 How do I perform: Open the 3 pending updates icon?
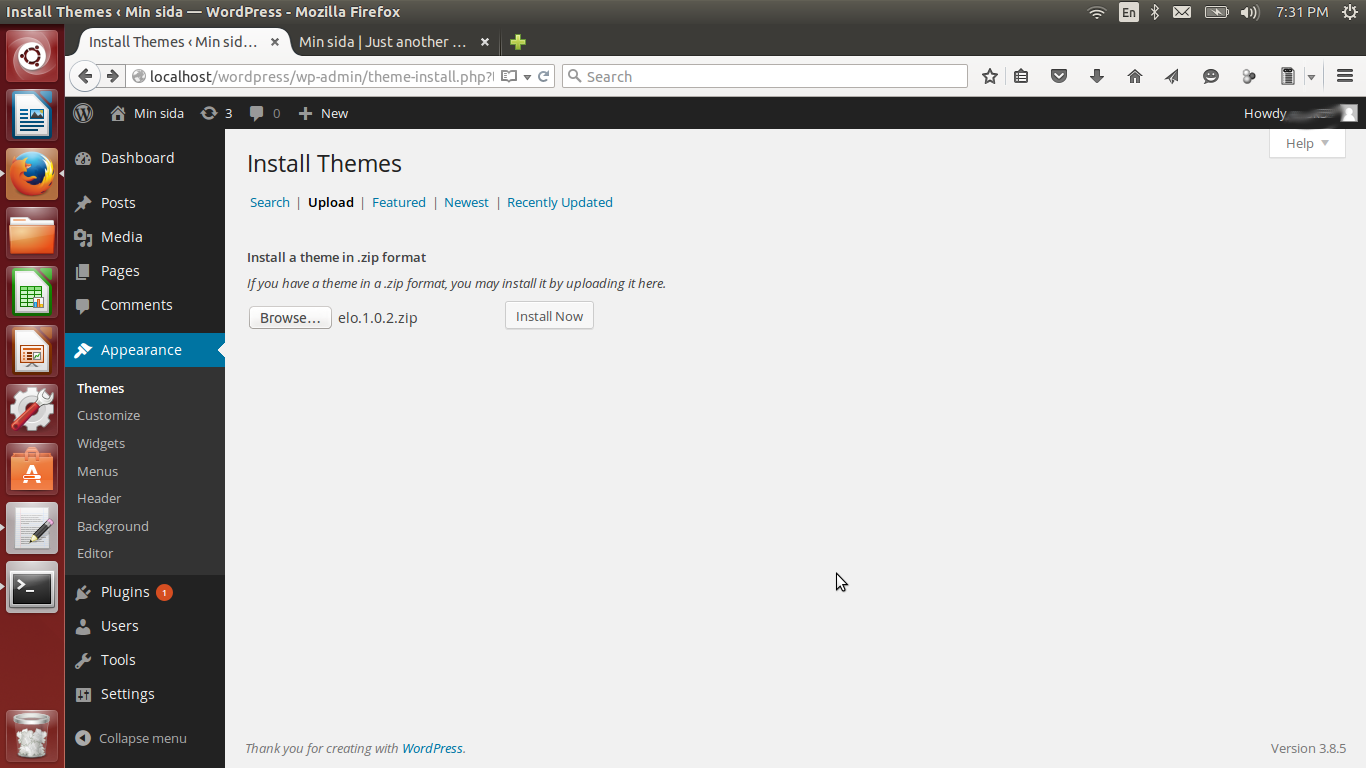click(x=216, y=113)
